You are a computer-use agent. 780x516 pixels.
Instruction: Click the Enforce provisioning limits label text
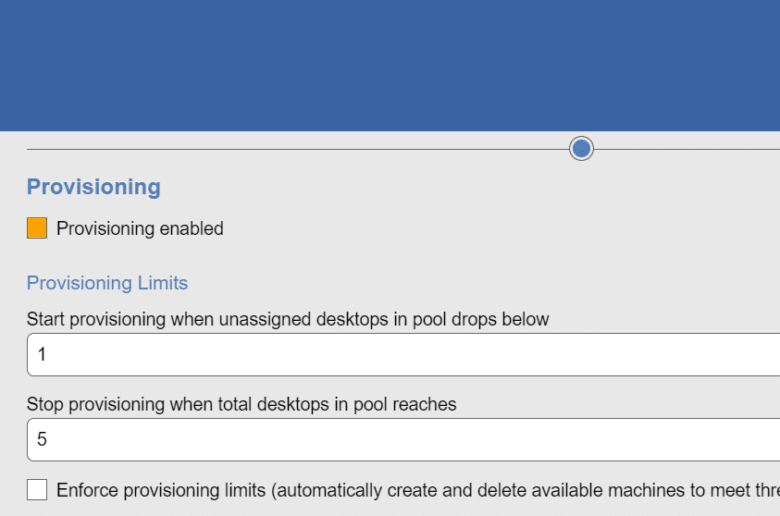click(x=418, y=490)
